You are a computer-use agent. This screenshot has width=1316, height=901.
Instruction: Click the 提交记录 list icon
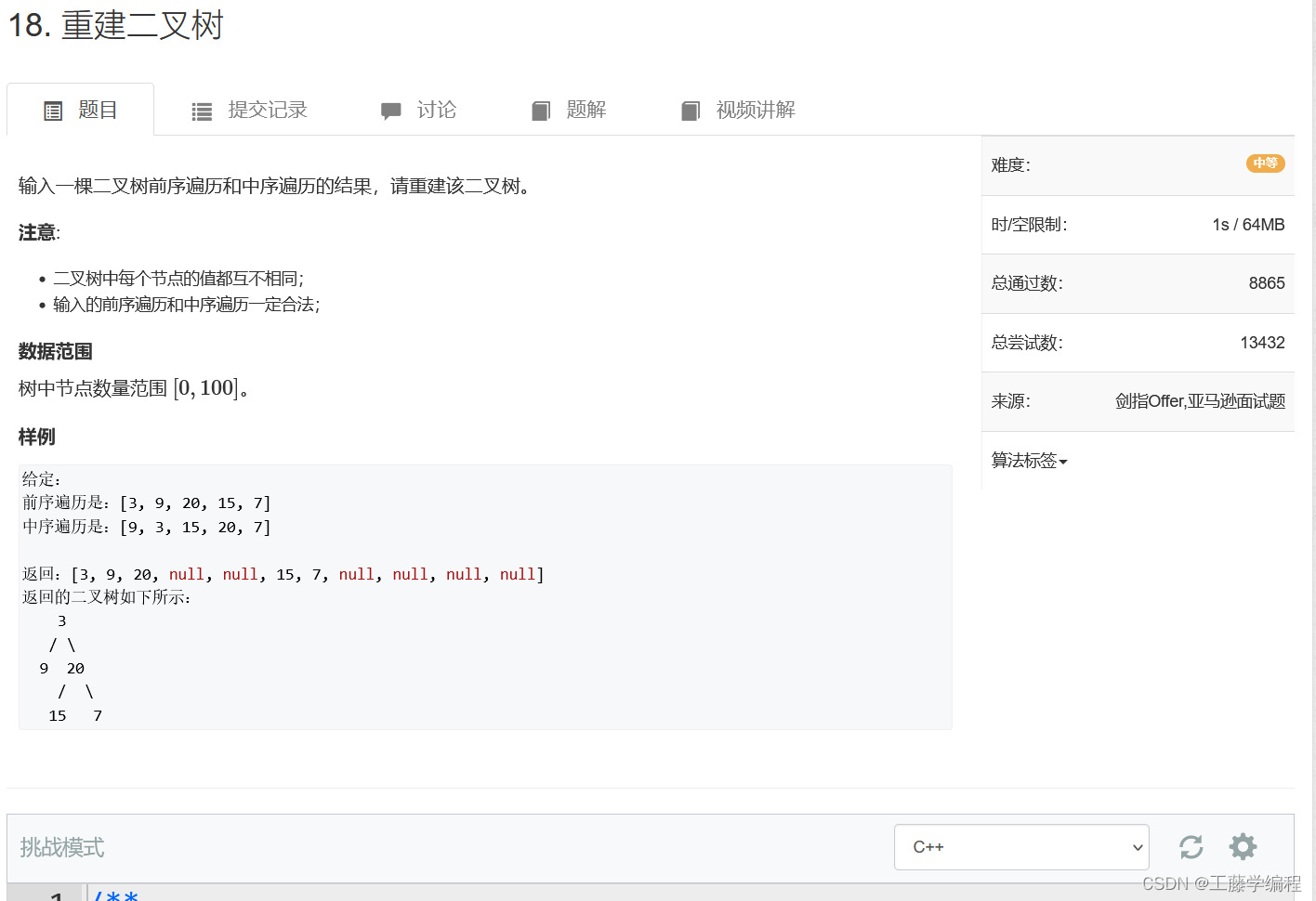pyautogui.click(x=201, y=110)
